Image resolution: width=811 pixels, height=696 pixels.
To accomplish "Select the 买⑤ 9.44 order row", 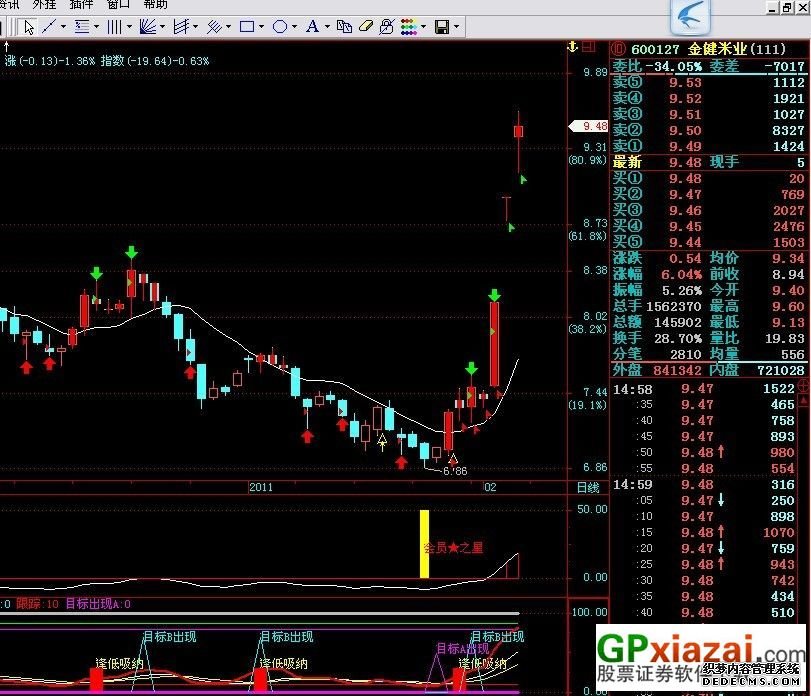I will 709,242.
